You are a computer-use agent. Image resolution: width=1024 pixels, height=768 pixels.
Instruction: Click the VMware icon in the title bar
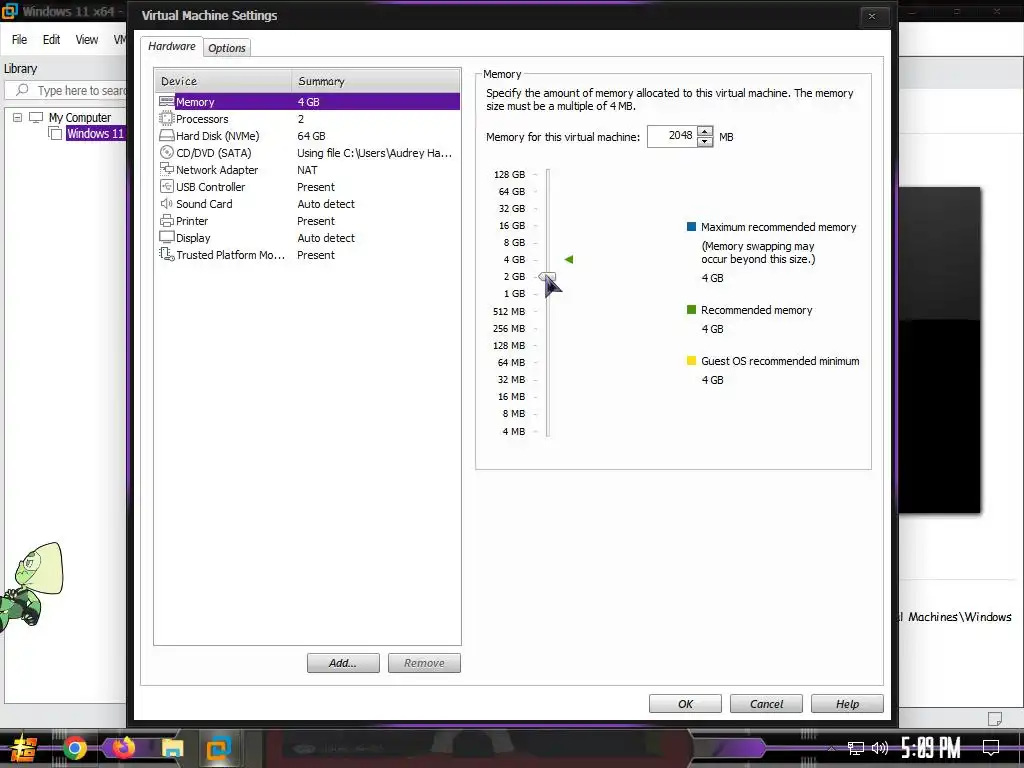[x=10, y=11]
